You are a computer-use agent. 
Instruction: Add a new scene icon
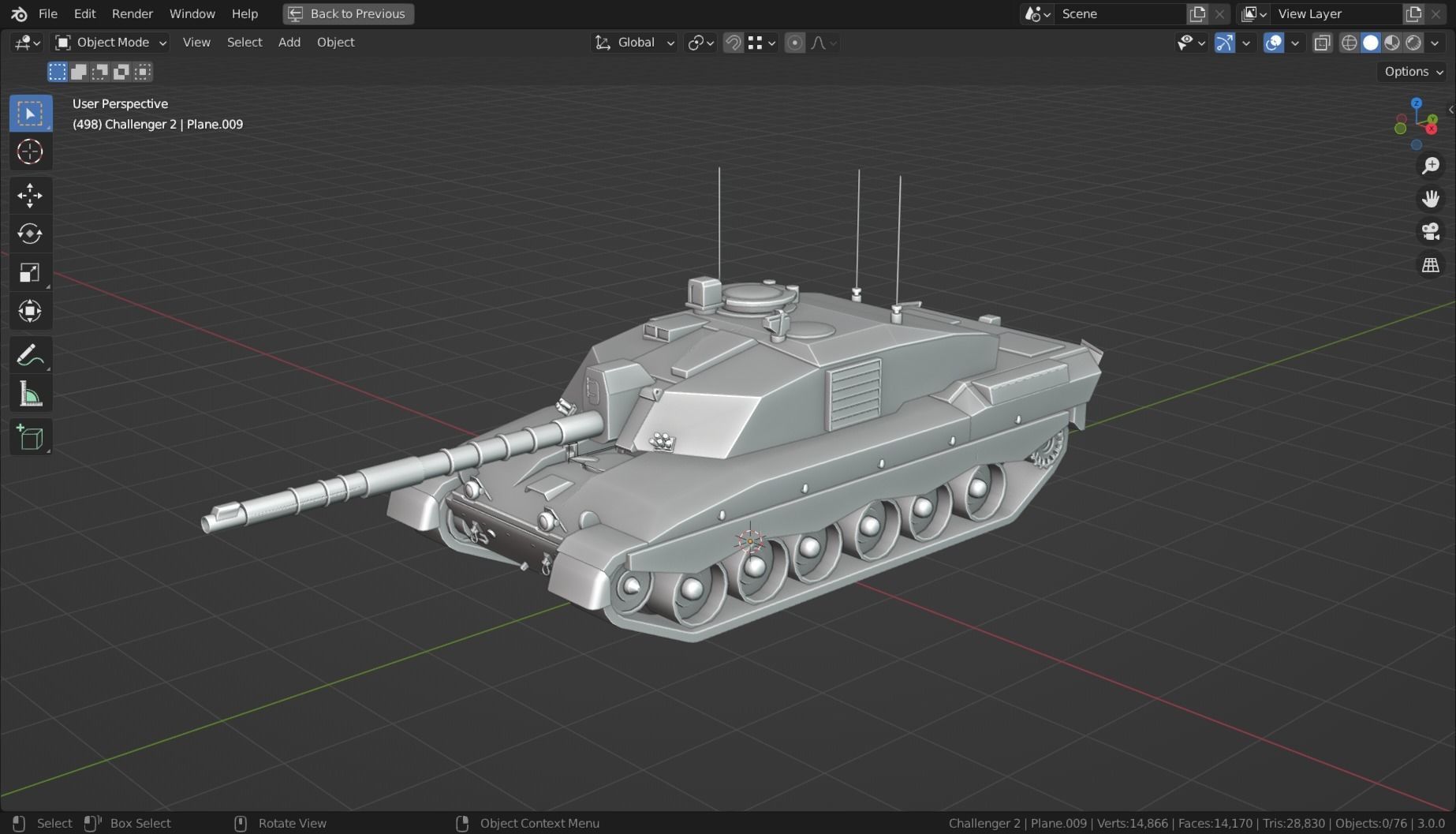1197,13
